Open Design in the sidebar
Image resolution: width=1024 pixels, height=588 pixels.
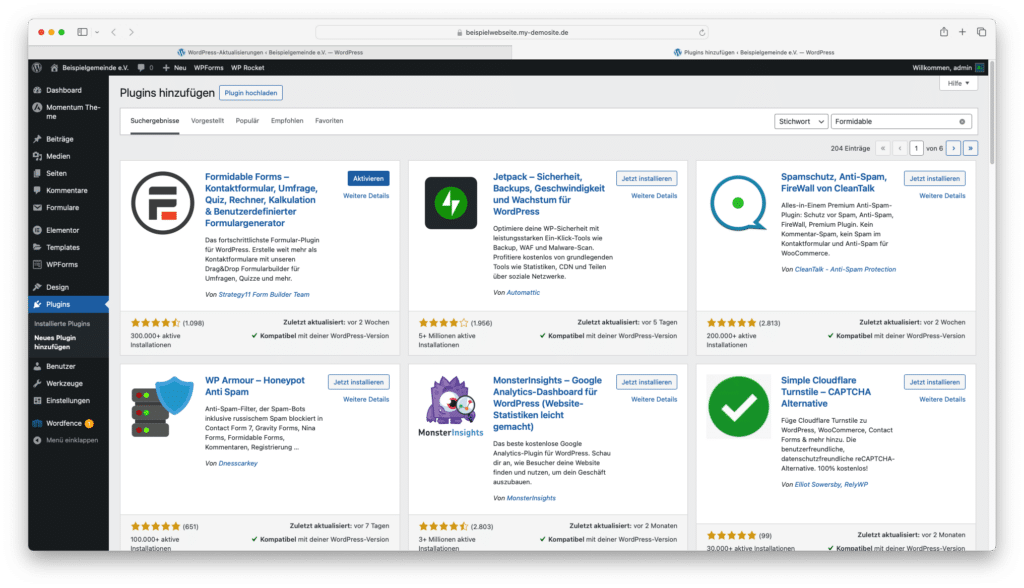tap(57, 287)
